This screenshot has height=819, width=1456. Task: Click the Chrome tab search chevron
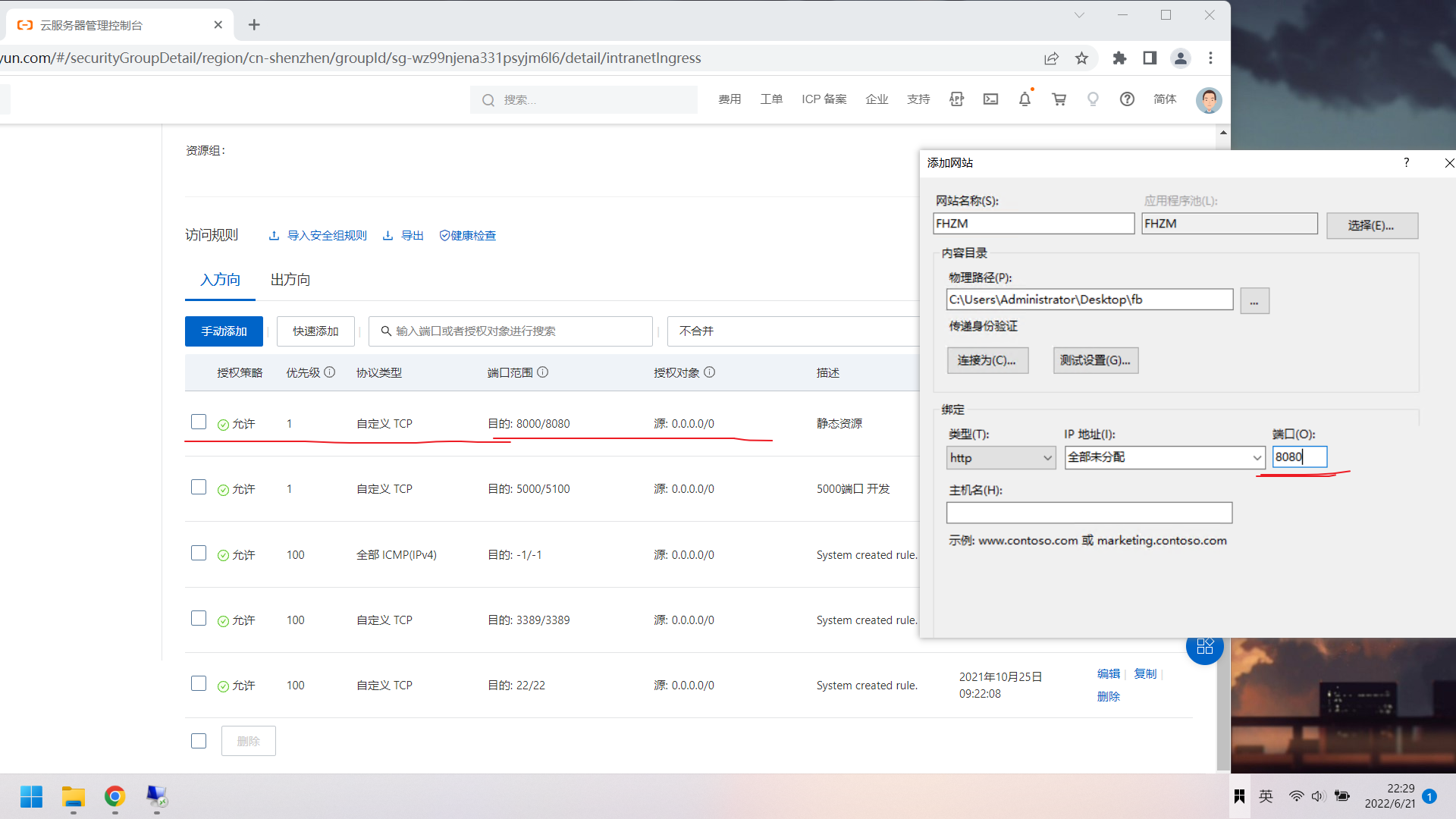pos(1079,15)
